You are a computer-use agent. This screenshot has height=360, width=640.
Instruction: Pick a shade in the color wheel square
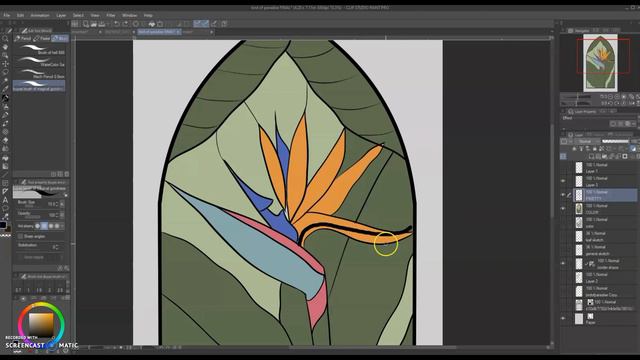click(x=41, y=324)
